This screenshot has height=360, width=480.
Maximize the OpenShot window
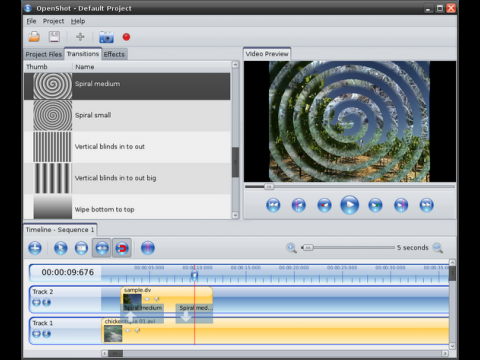(440, 8)
